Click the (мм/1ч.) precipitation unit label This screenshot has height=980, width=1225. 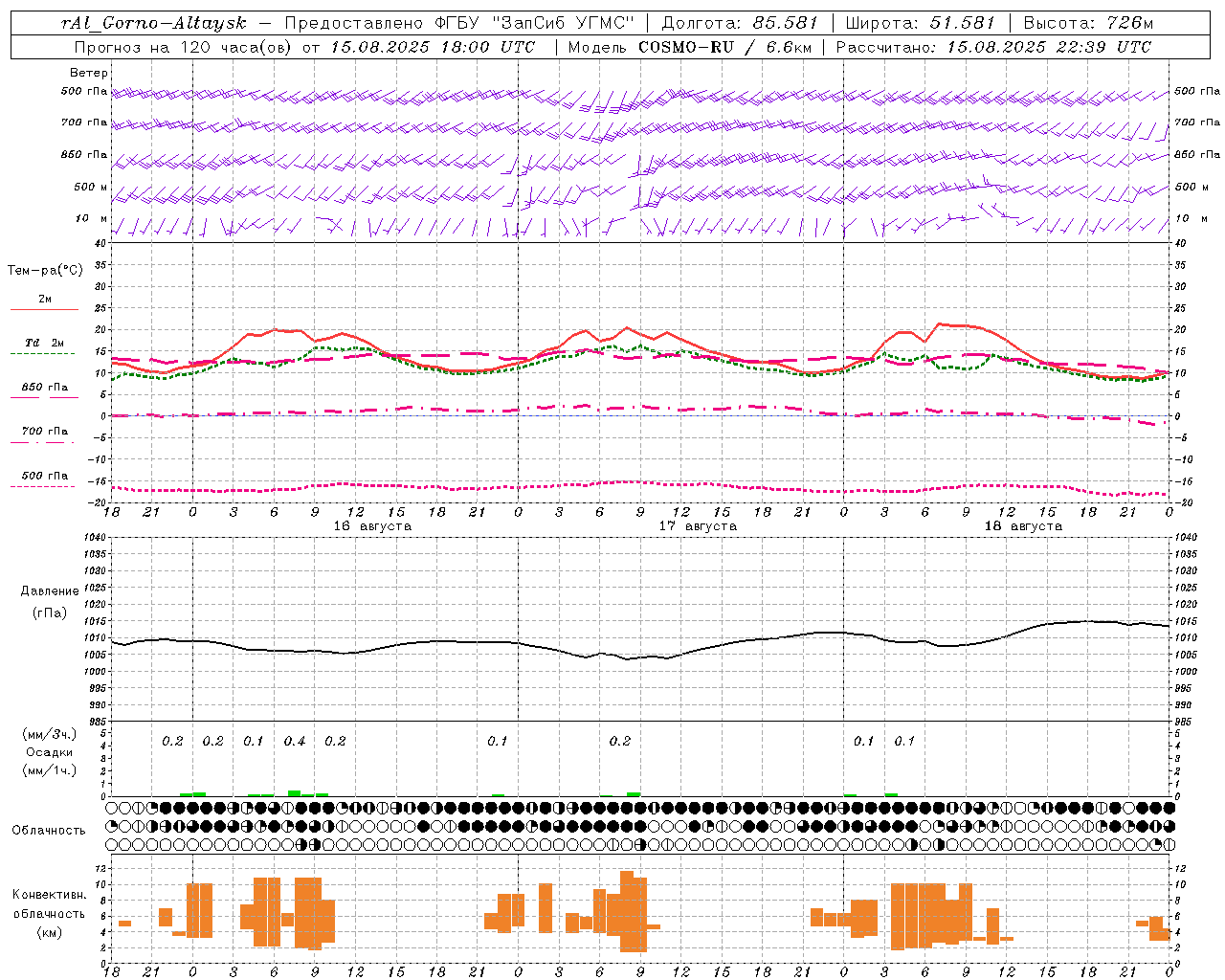49,770
